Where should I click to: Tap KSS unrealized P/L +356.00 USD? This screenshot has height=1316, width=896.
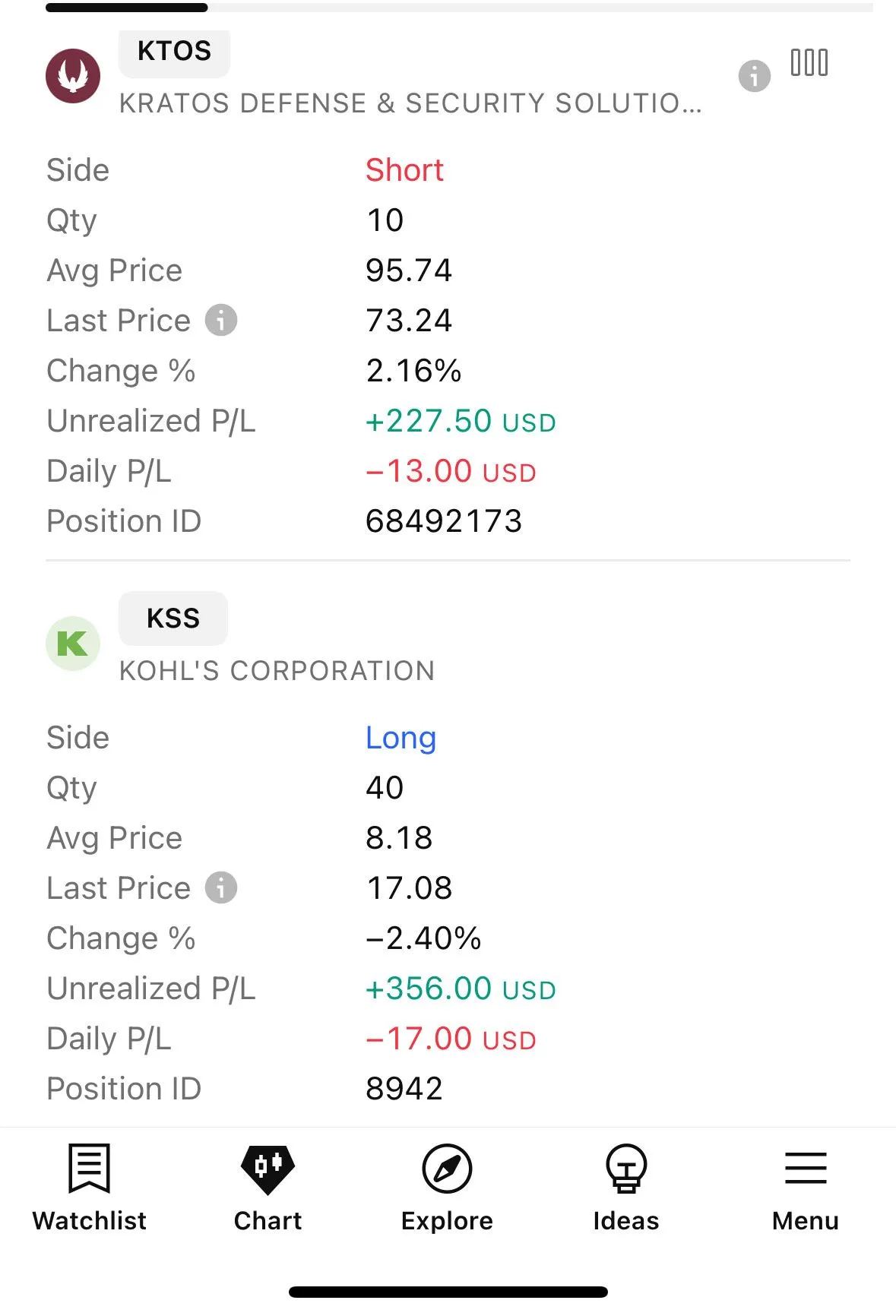461,989
